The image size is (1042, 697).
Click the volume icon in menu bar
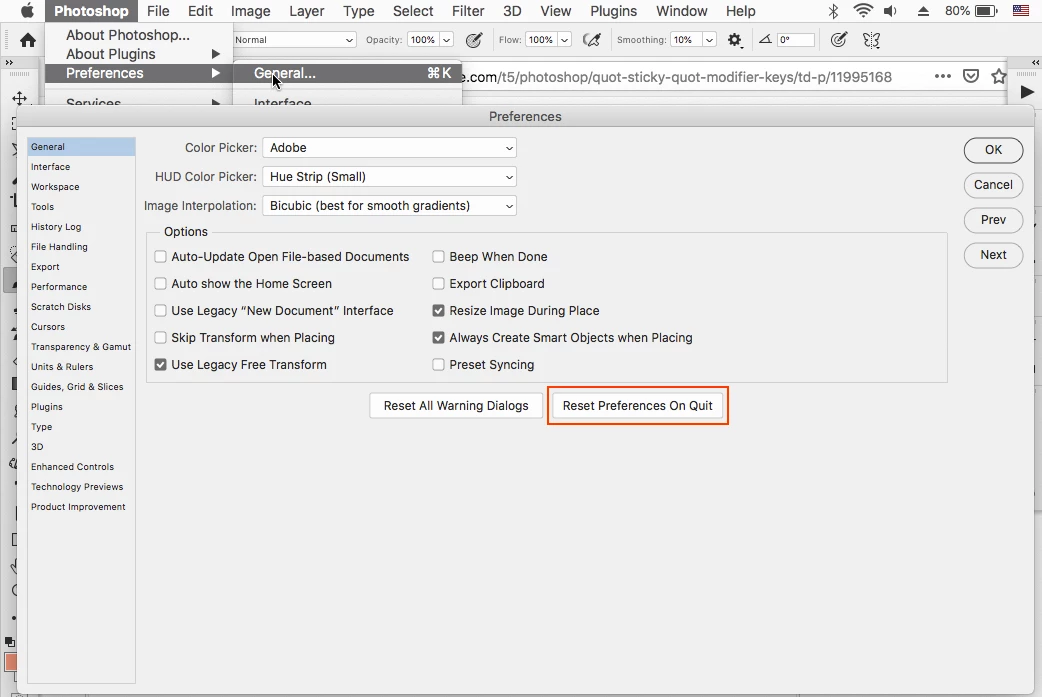point(890,11)
